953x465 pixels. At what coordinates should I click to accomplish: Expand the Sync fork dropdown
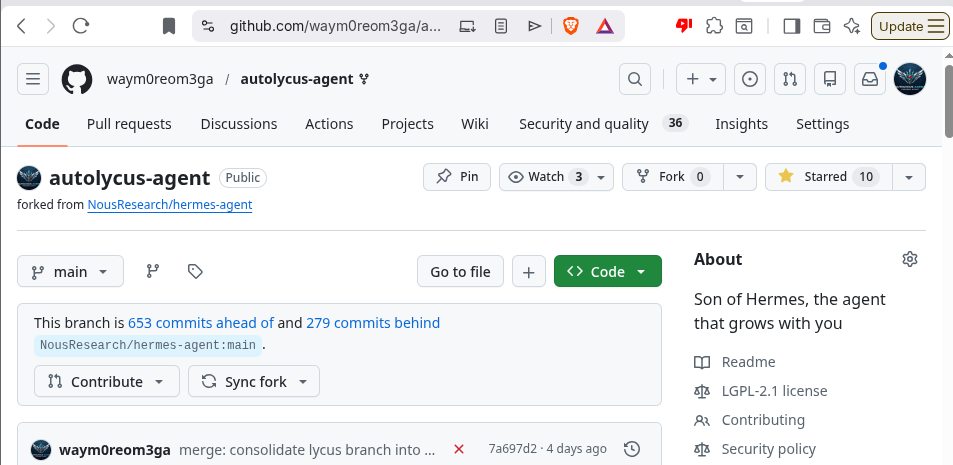point(254,382)
